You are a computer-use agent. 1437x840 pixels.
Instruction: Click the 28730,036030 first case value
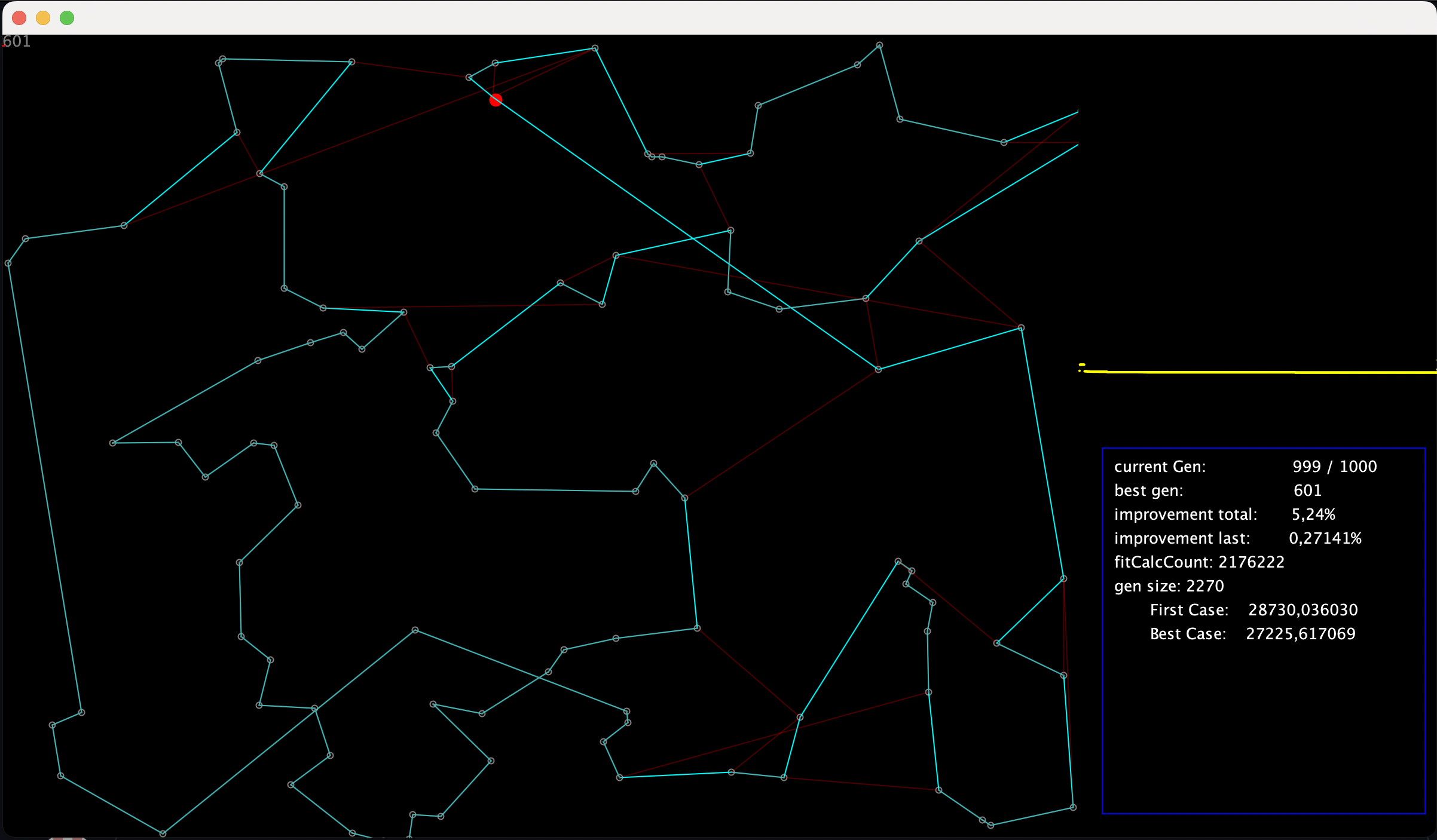1303,610
